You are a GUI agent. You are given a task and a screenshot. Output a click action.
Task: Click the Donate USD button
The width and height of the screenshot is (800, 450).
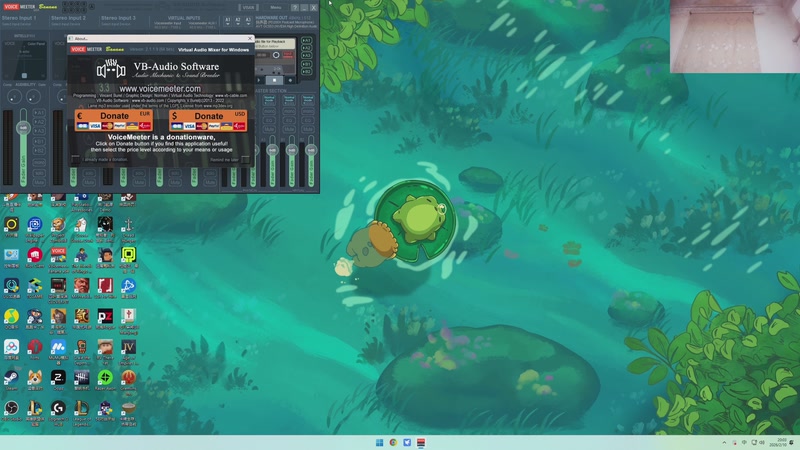[x=208, y=120]
